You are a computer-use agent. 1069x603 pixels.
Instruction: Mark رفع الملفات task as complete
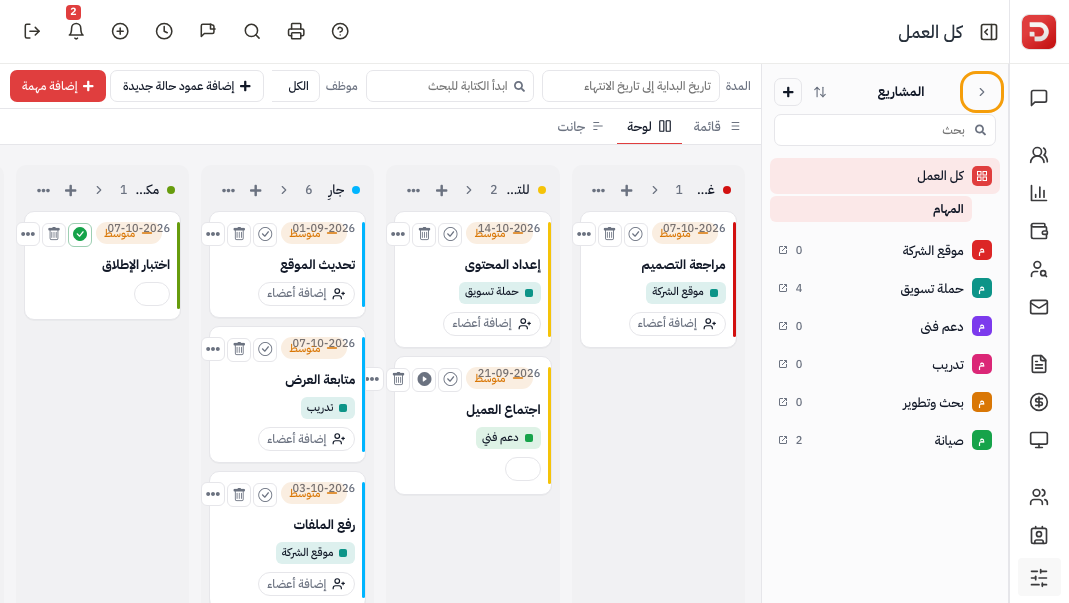tap(265, 494)
